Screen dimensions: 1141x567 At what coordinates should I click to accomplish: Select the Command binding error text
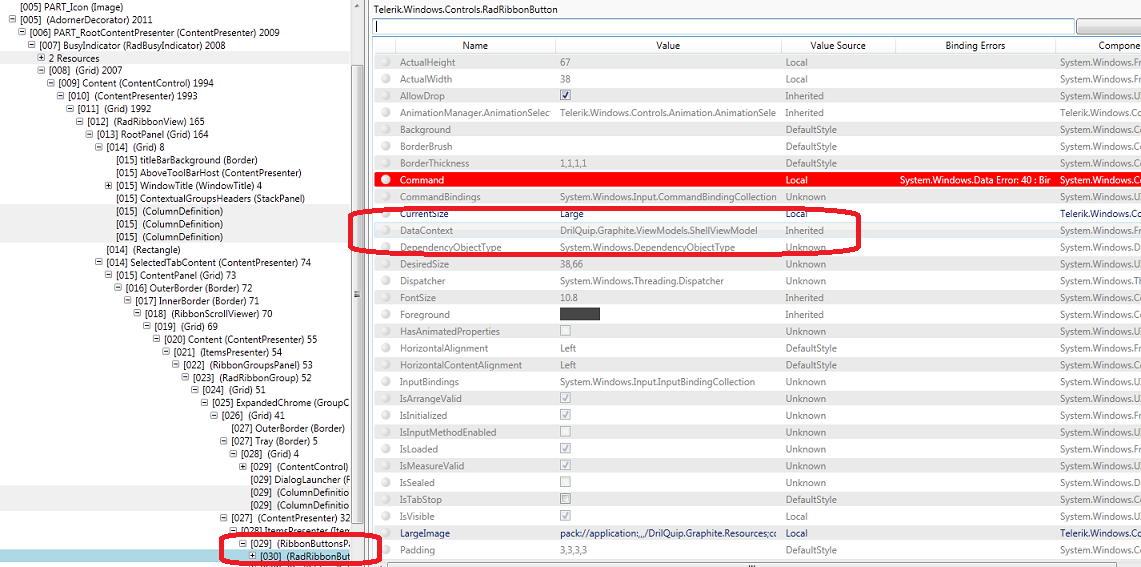point(975,180)
